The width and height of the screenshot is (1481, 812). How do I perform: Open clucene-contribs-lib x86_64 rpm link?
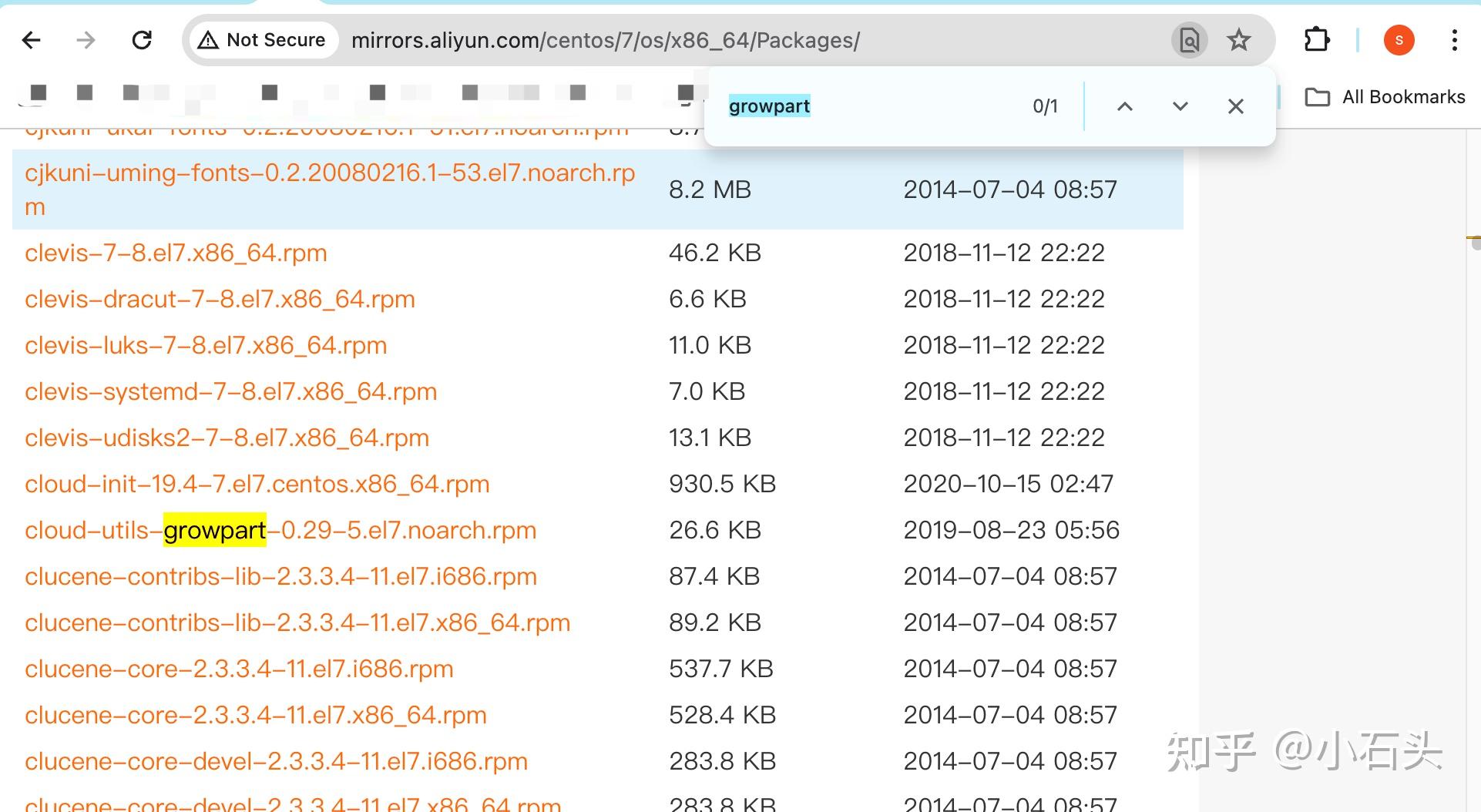coord(297,622)
